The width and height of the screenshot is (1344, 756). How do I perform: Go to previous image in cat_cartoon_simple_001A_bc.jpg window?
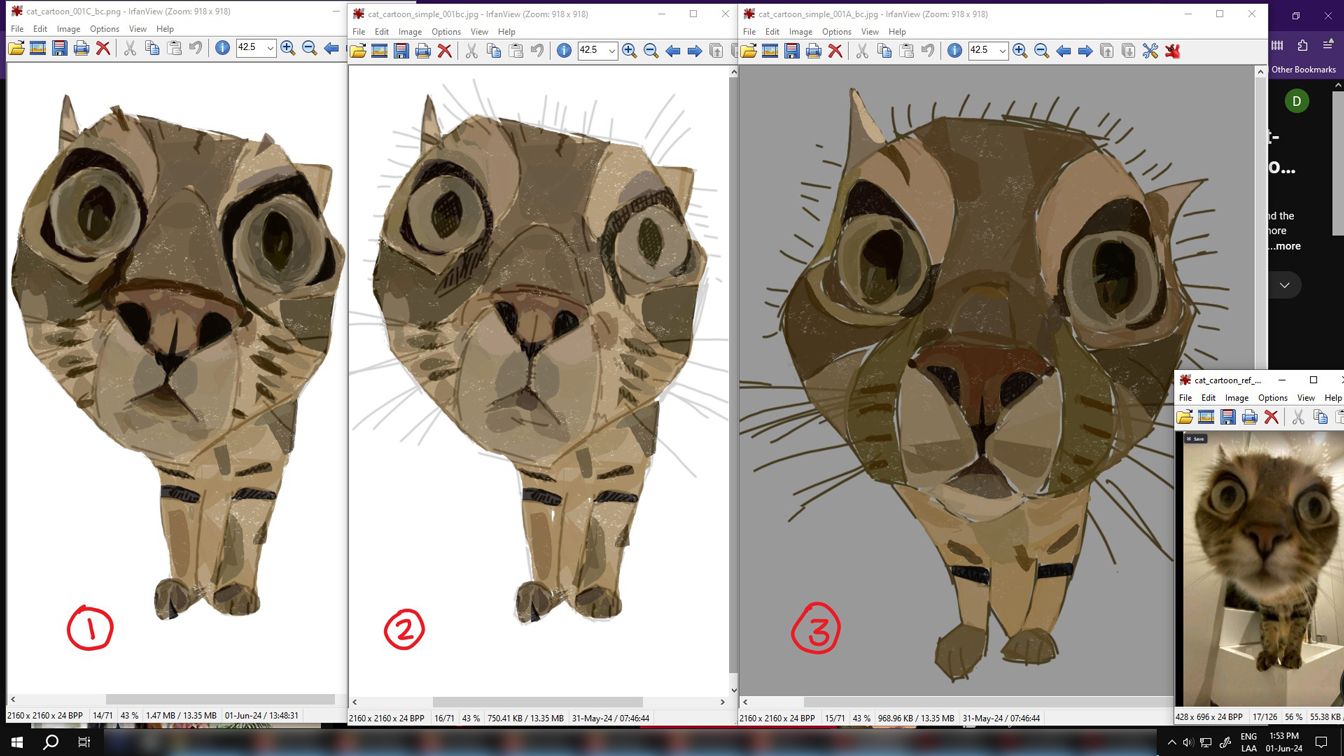[1063, 50]
